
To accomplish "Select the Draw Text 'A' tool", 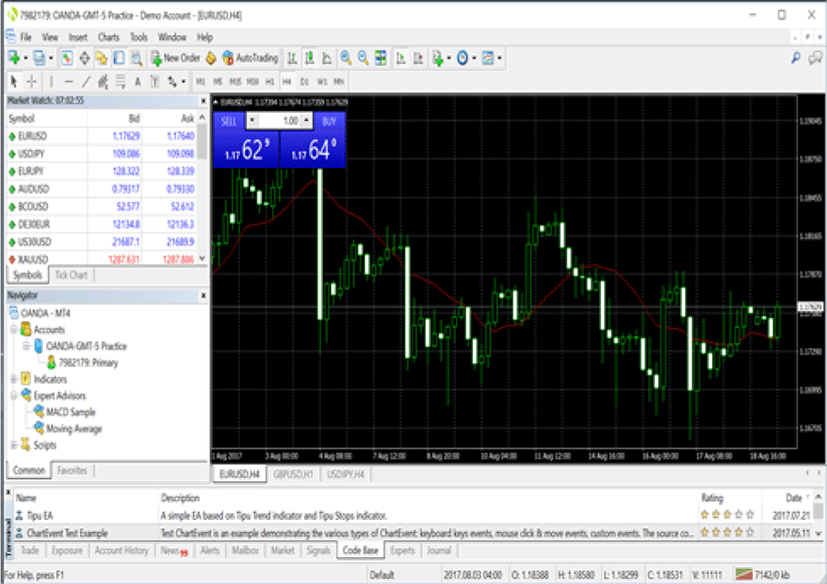I will [138, 82].
